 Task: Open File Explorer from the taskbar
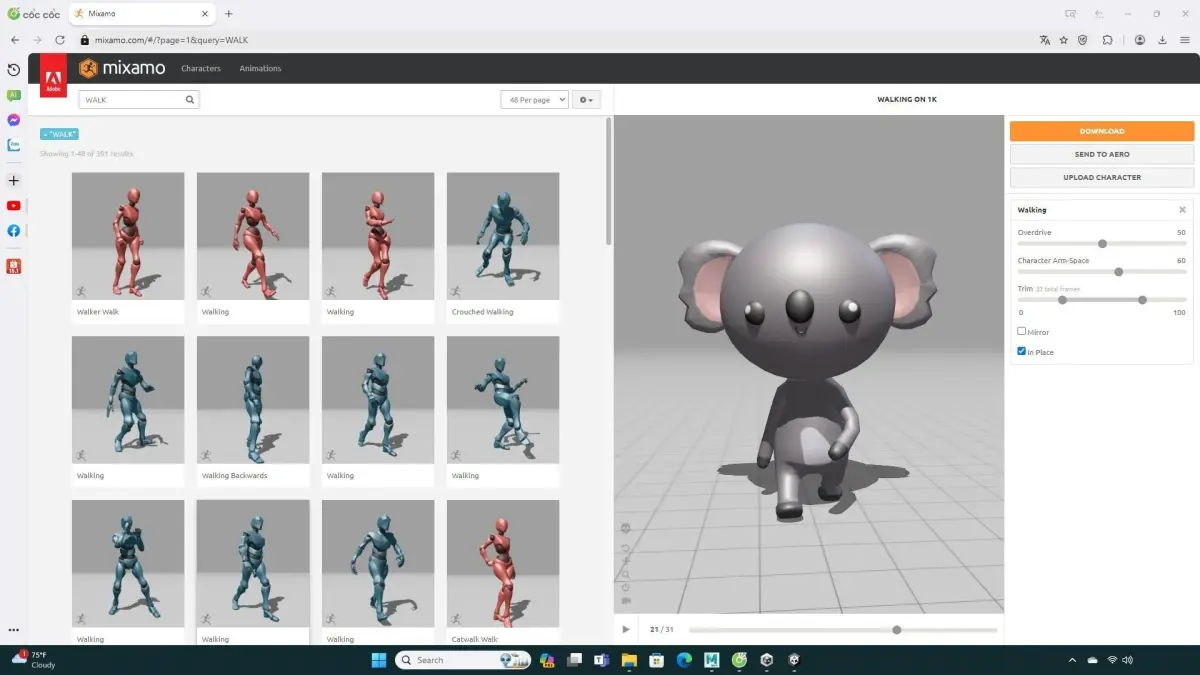coord(629,660)
